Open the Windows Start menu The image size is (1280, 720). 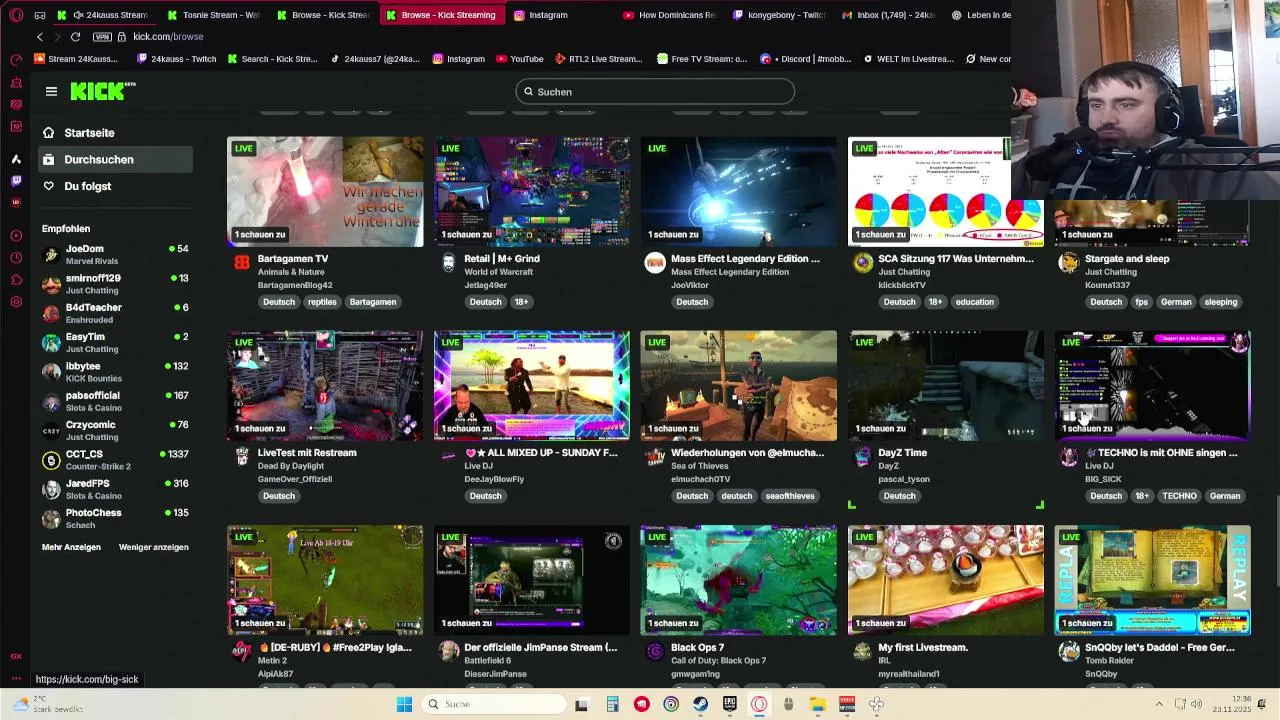404,704
